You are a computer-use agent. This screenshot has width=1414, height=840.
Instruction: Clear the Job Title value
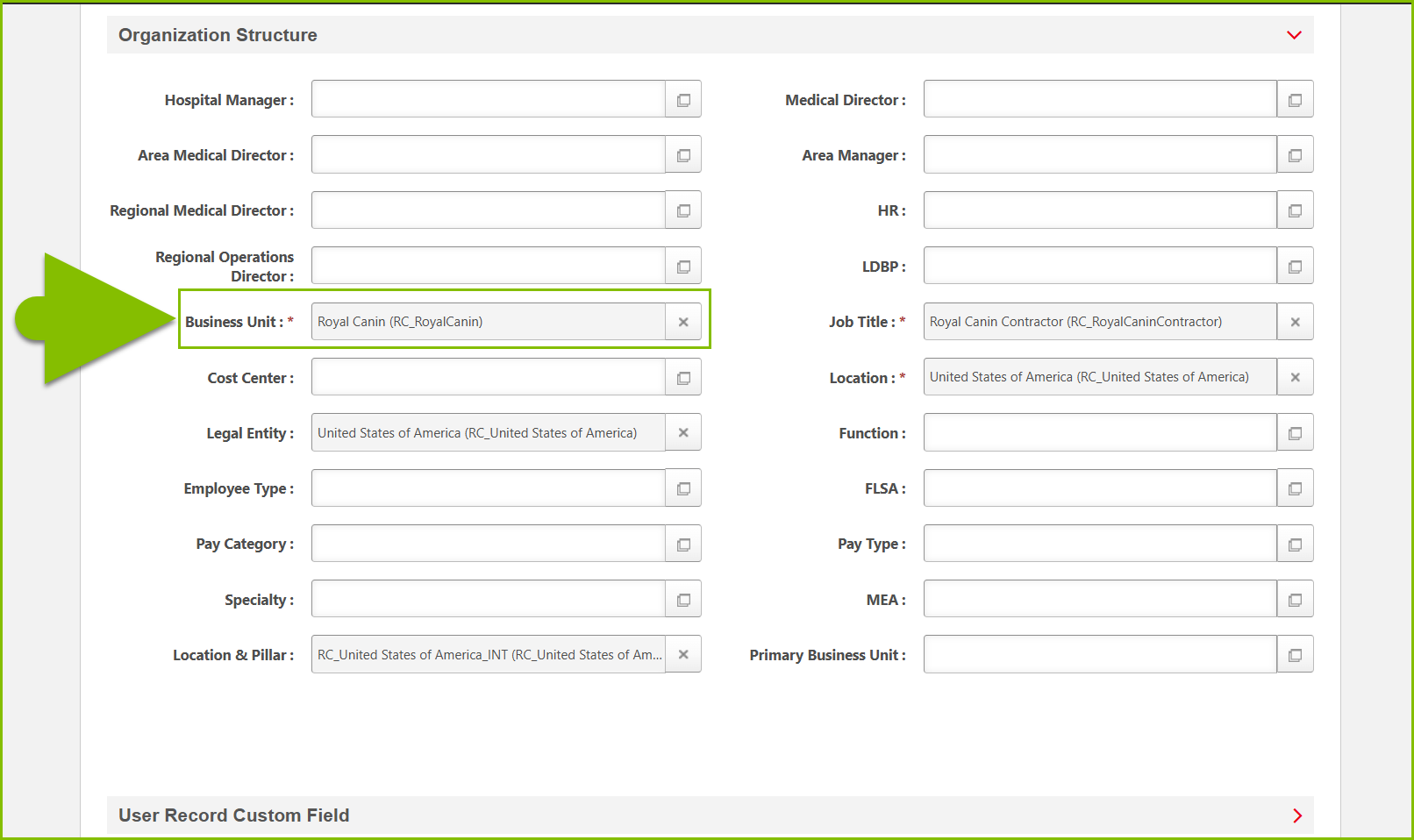[x=1295, y=322]
